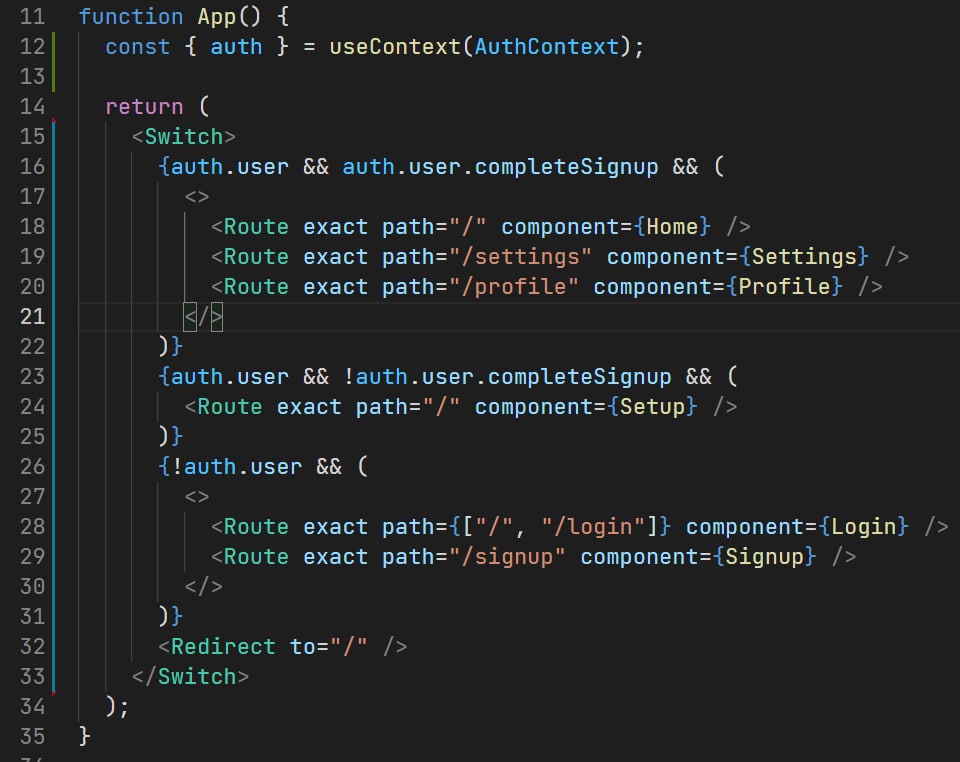This screenshot has width=960, height=762.
Task: Click line number 21 in the gutter
Action: click(32, 316)
